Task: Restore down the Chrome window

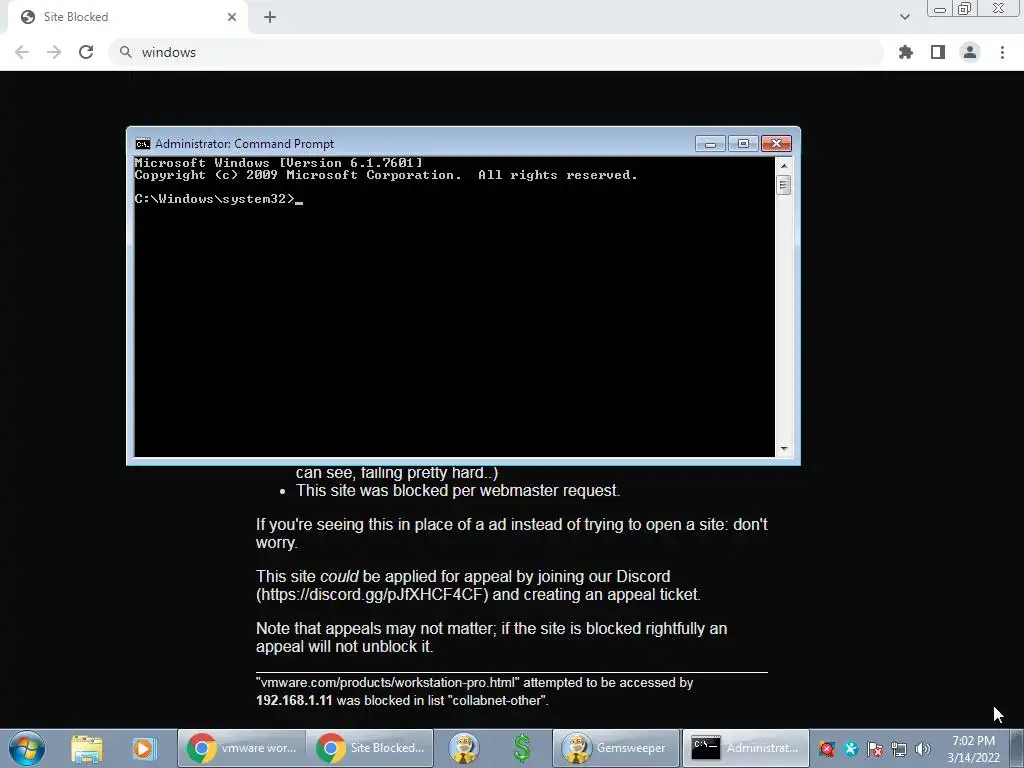Action: tap(965, 8)
